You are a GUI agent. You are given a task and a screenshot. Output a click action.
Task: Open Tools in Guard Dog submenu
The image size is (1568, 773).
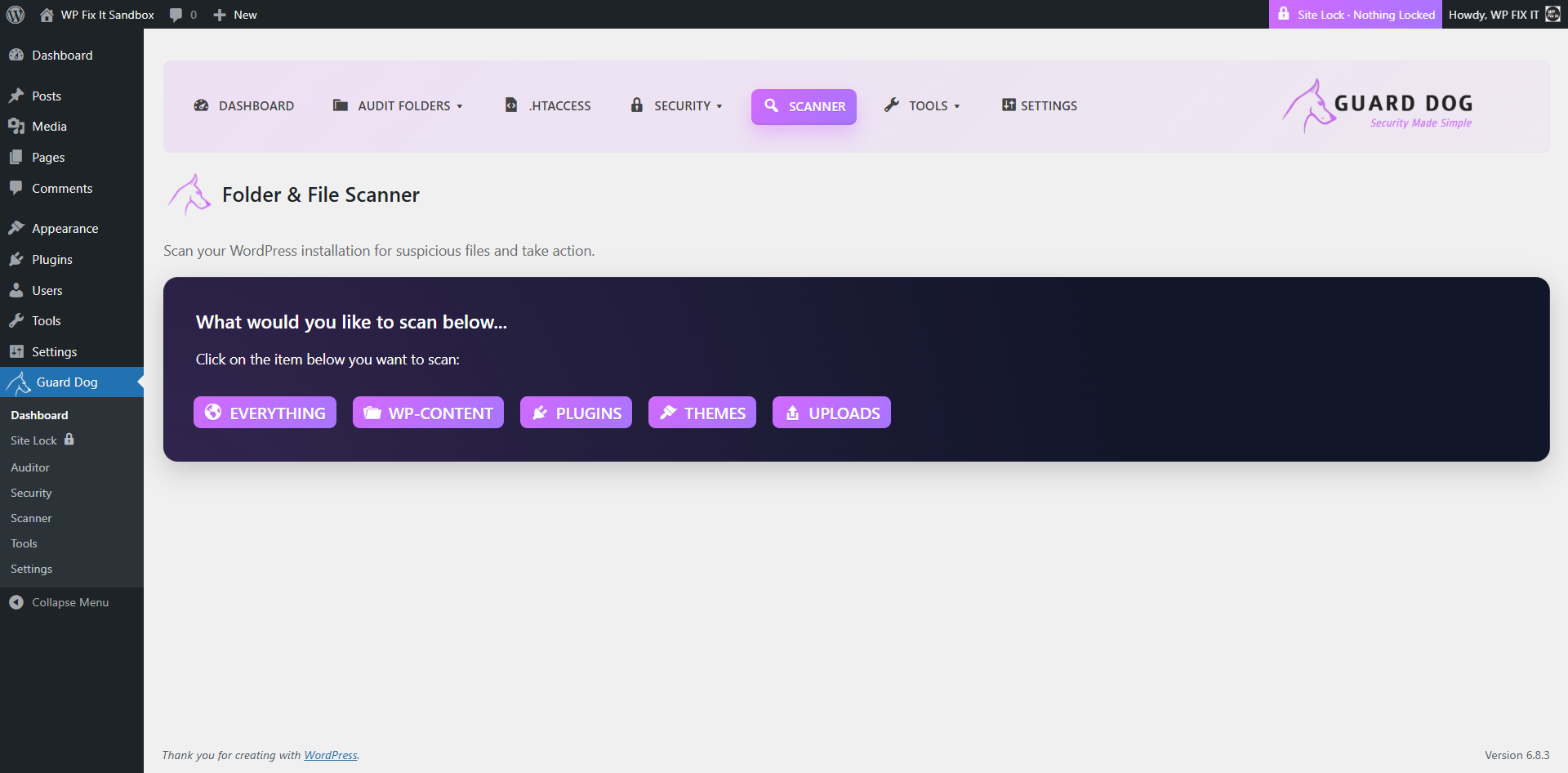(24, 543)
